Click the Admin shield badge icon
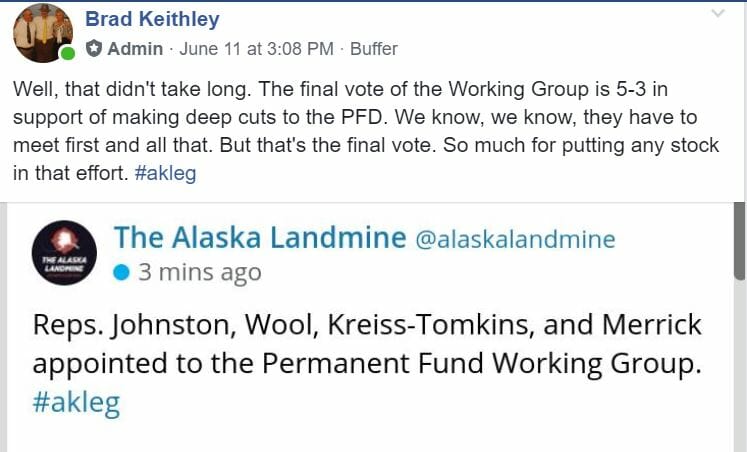This screenshot has height=452, width=747. [x=94, y=48]
